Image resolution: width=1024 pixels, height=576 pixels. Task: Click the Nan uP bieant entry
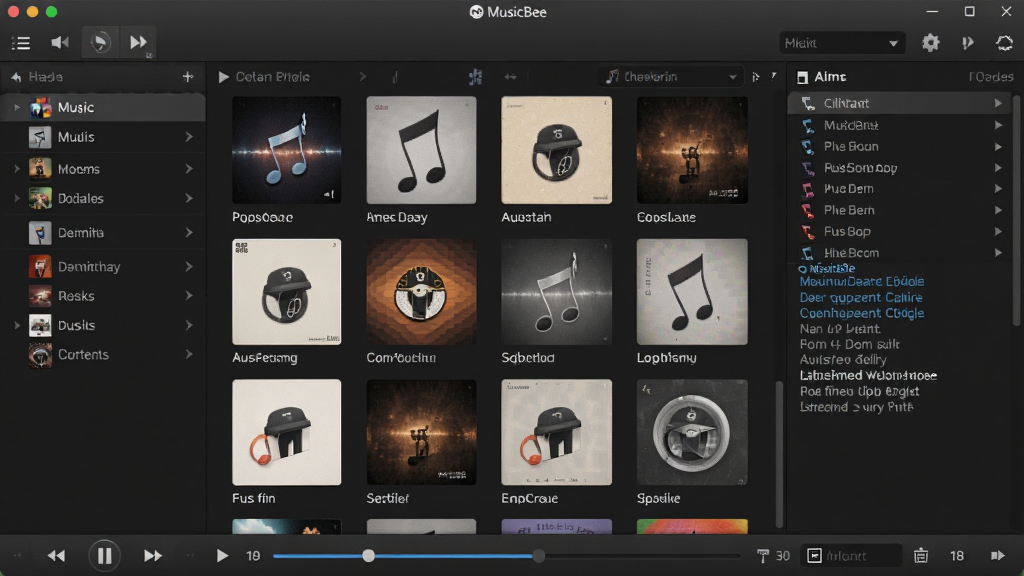coord(840,329)
